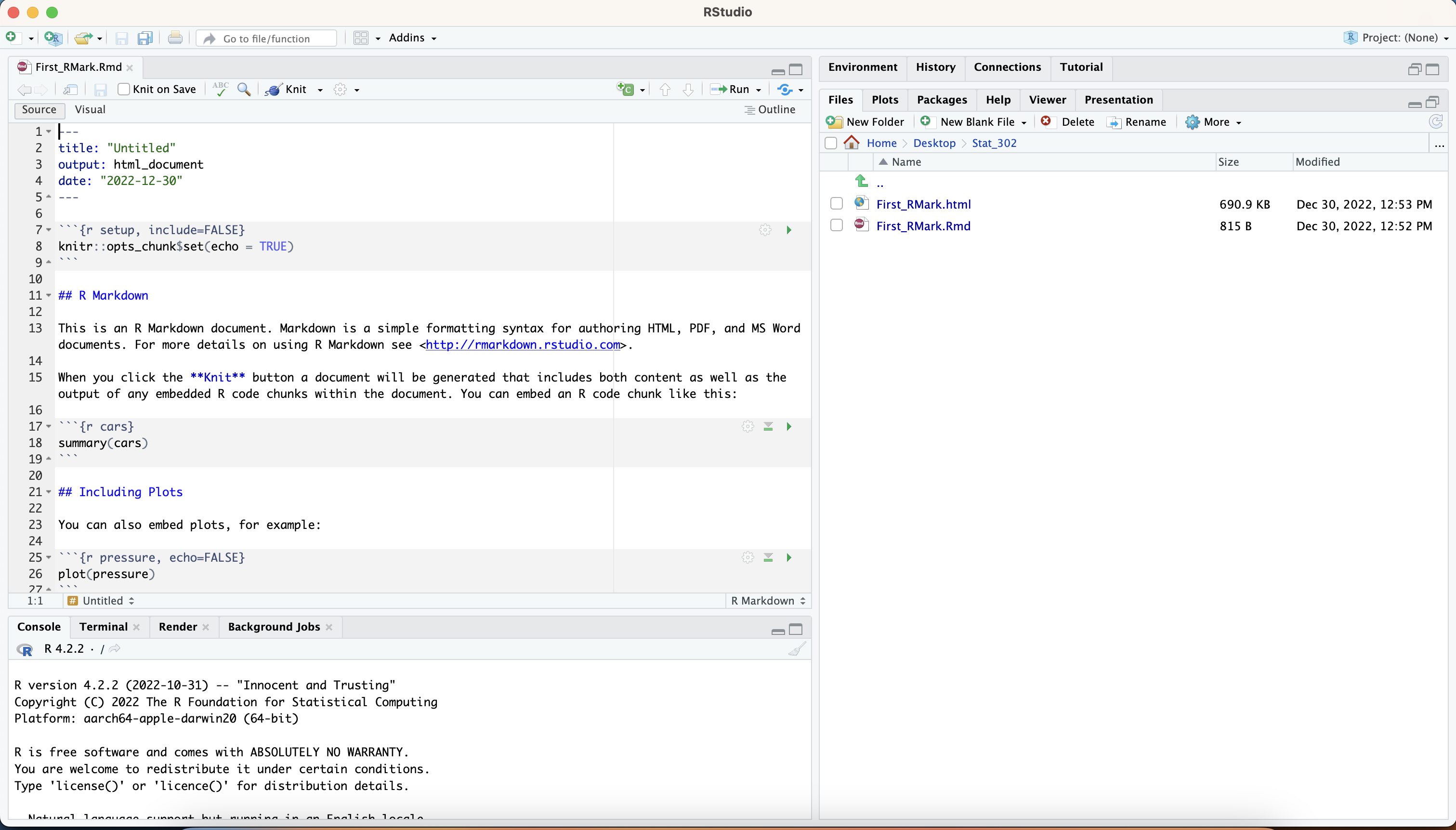Check the First_RMark.html file checkbox

pos(836,203)
